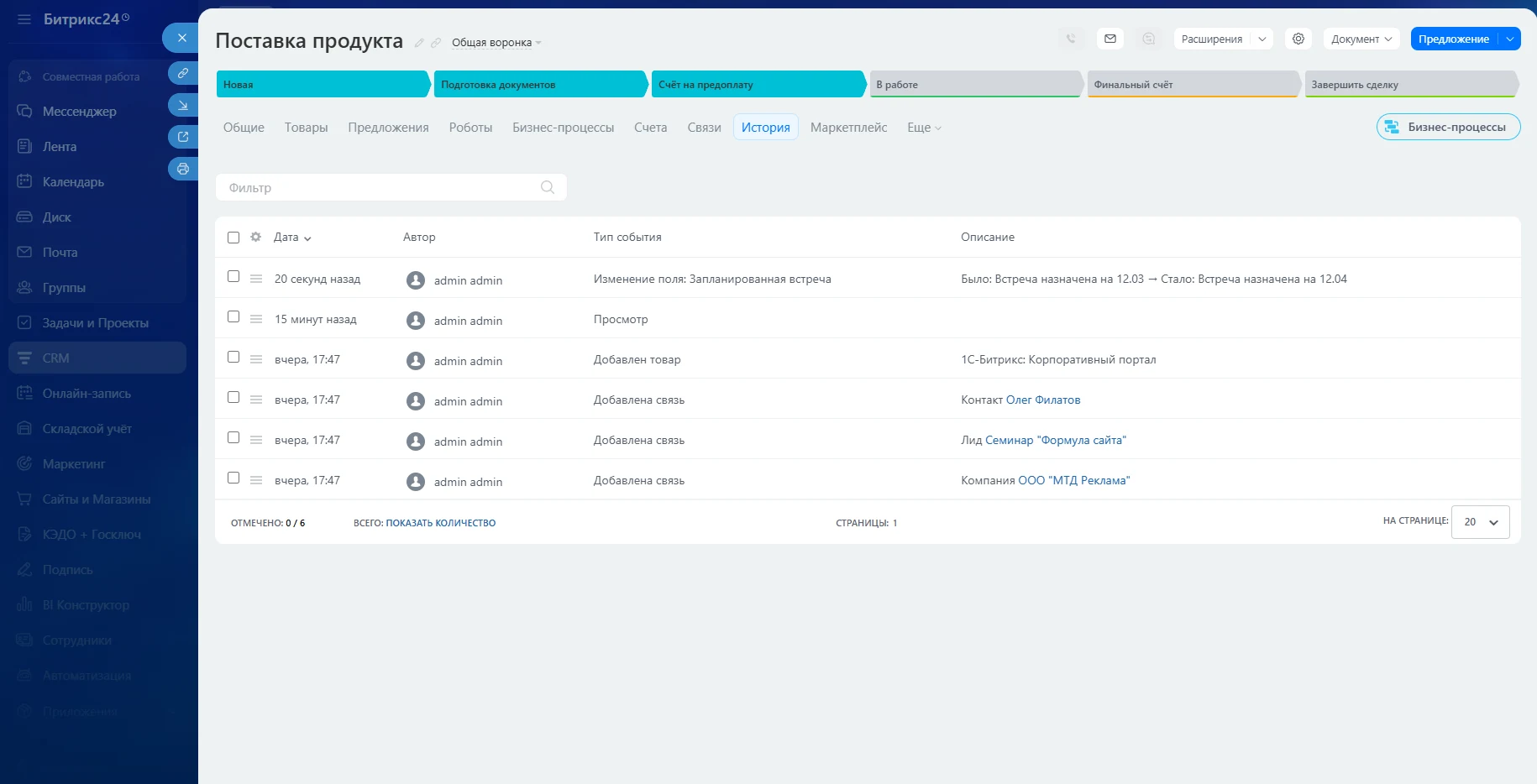This screenshot has height=784, width=1537.
Task: Copy the deal link via the chain side icon
Action: [182, 73]
